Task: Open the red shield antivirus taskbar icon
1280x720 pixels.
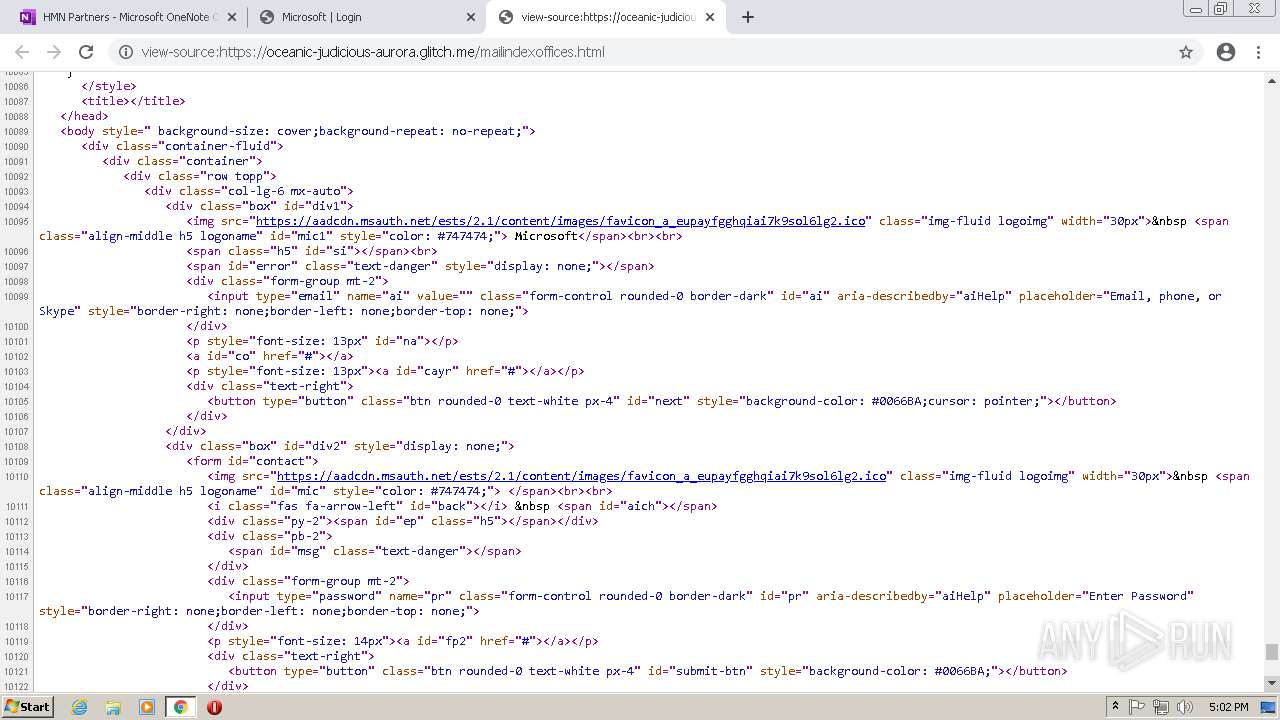Action: [x=214, y=707]
